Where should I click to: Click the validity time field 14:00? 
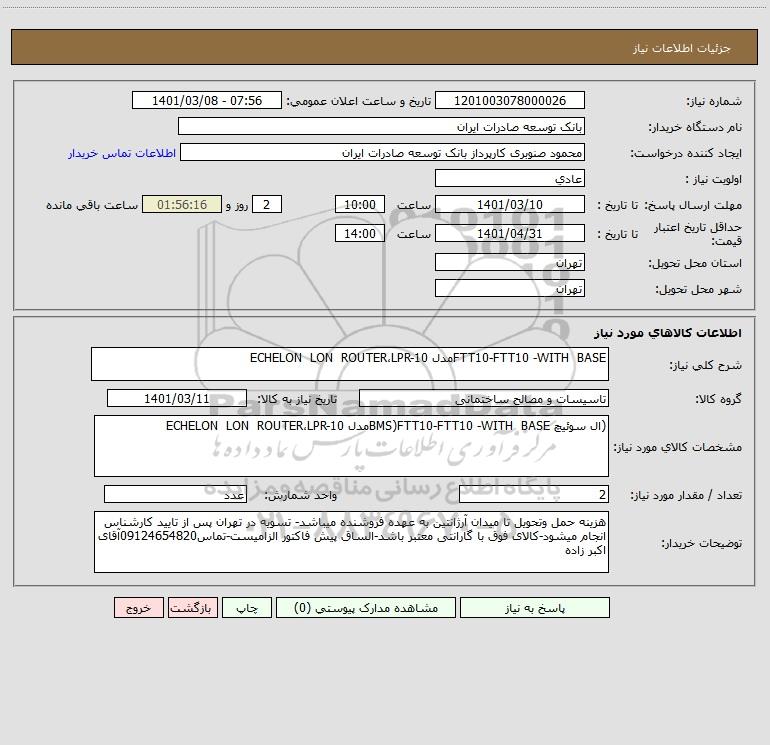click(x=359, y=233)
